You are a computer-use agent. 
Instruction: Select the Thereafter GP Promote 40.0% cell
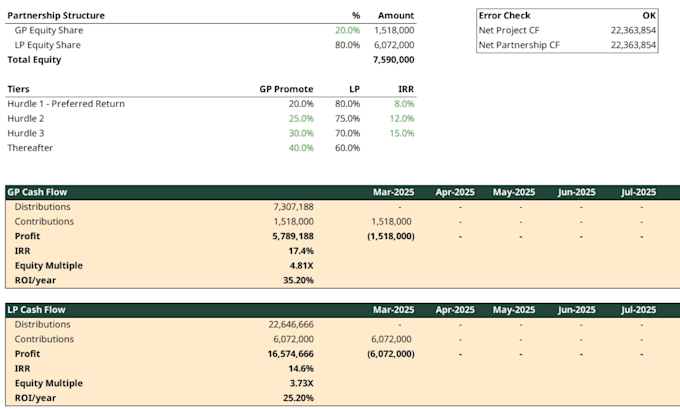pyautogui.click(x=301, y=148)
